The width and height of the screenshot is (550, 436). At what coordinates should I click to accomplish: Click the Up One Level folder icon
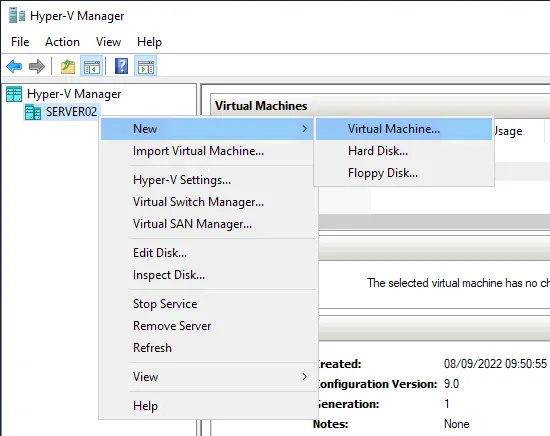[x=68, y=67]
